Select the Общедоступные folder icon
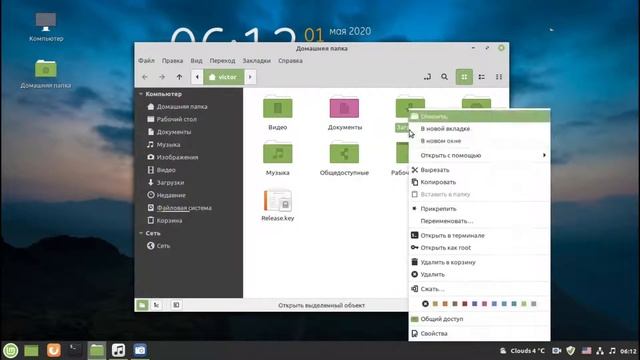The width and height of the screenshot is (640, 360). (x=344, y=153)
